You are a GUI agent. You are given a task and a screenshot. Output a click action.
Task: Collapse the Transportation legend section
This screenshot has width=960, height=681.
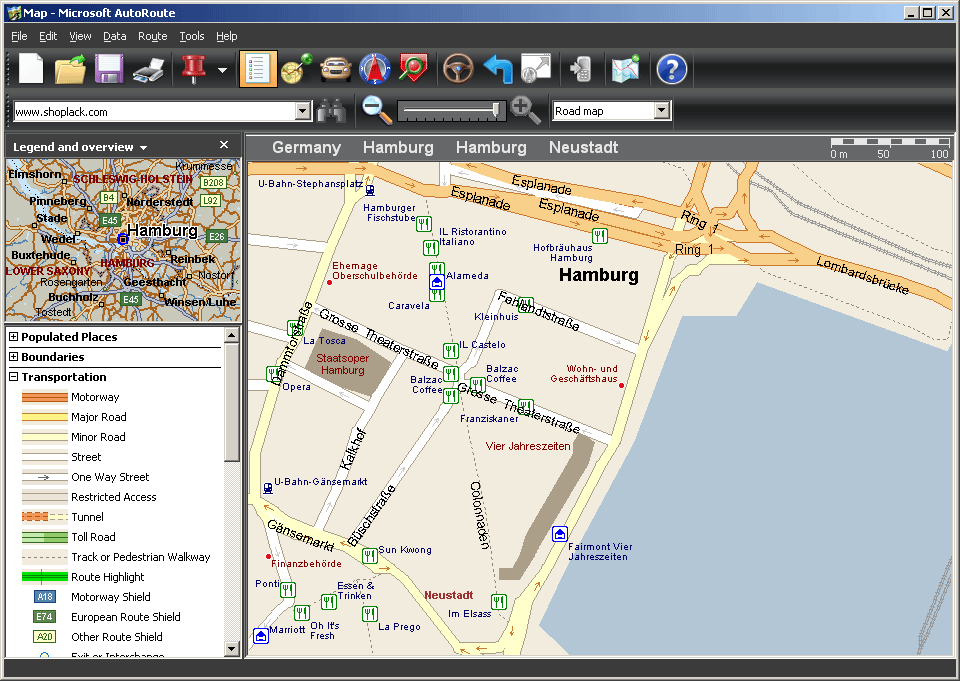13,377
